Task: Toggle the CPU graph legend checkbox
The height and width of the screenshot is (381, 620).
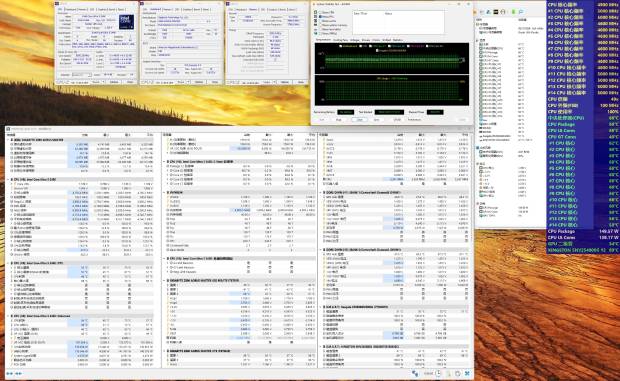Action: coord(360,46)
